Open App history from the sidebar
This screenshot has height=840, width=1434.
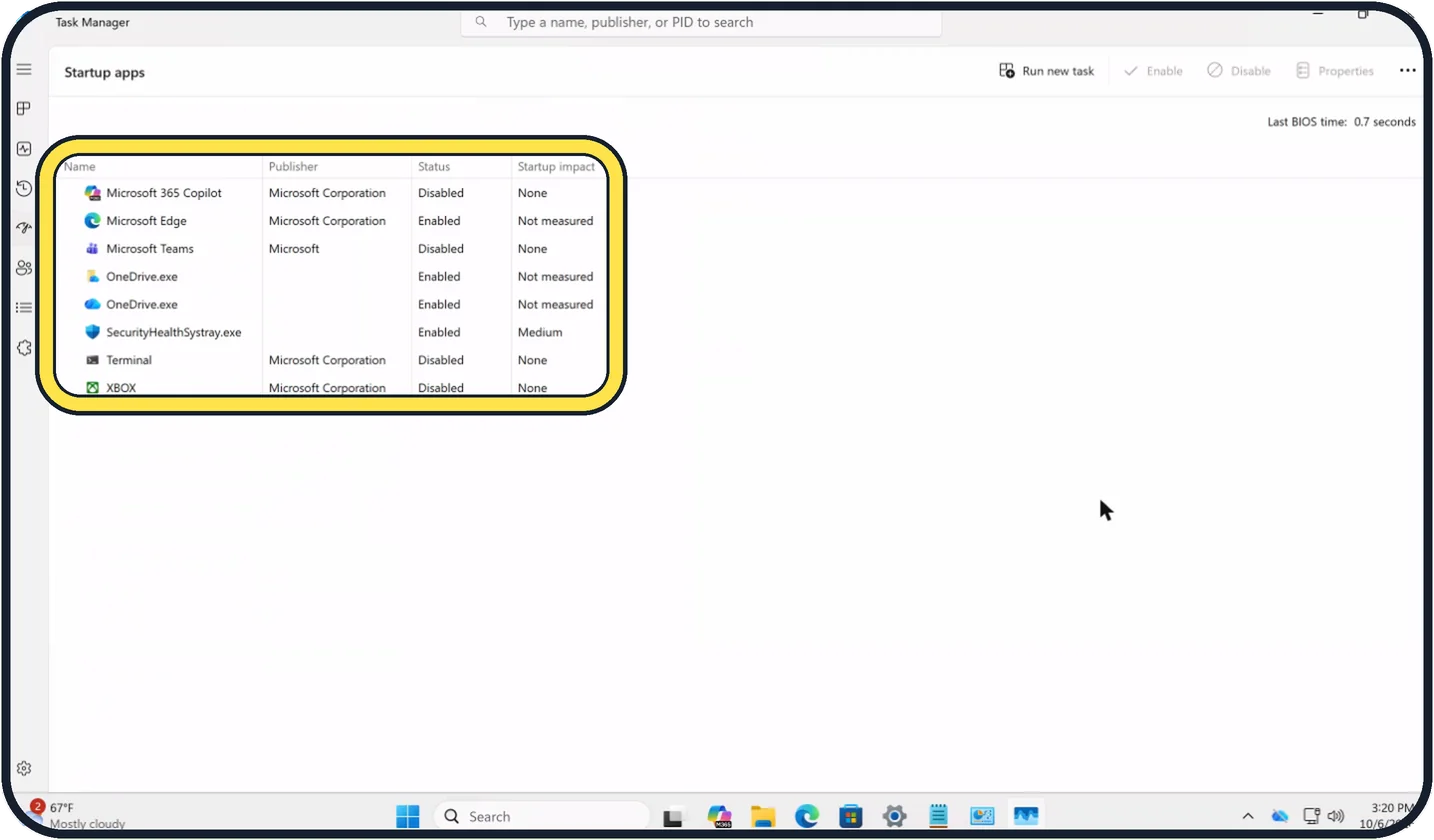click(x=24, y=188)
